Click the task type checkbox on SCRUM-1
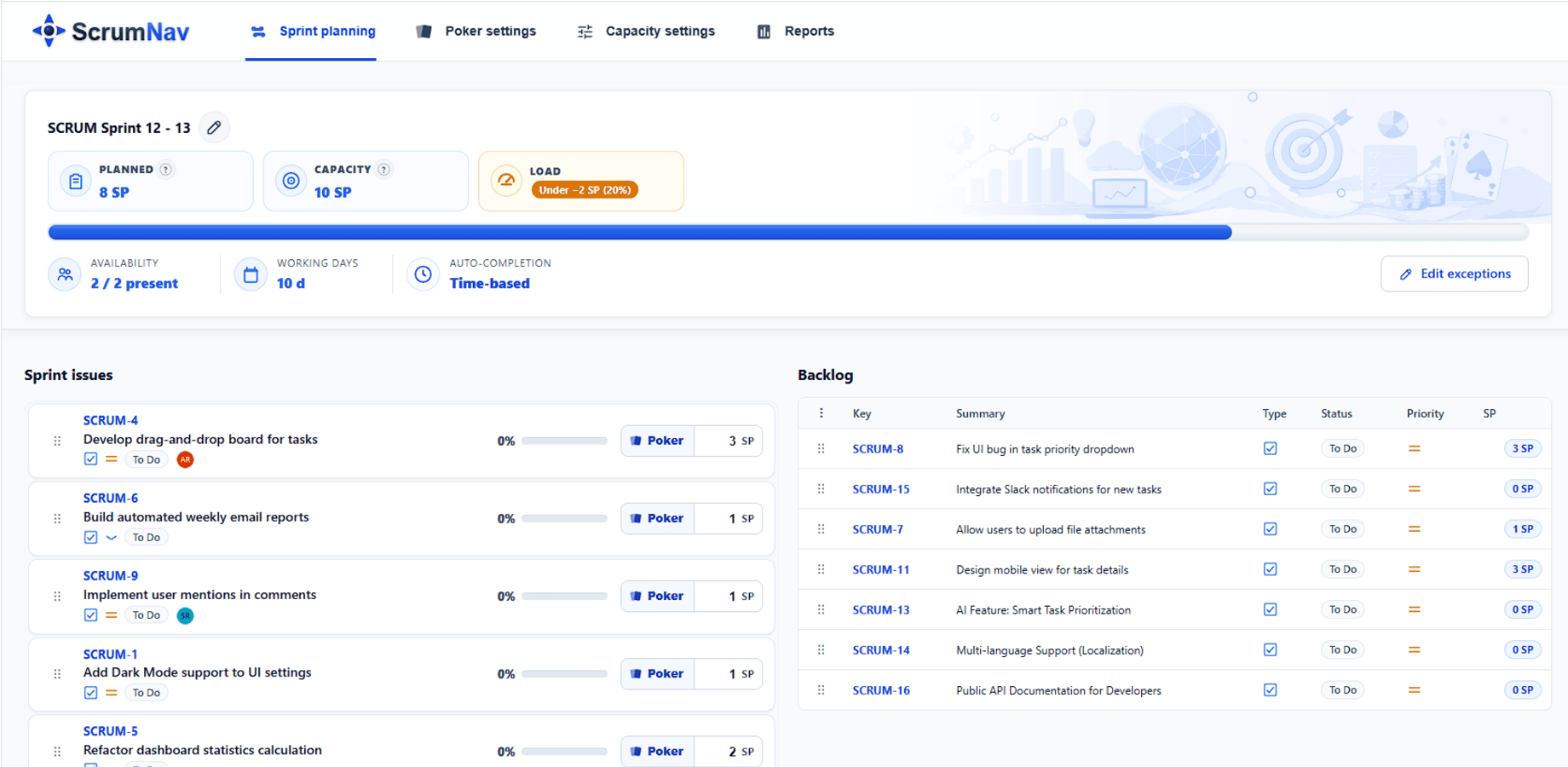Viewport: 1568px width, 767px height. pos(91,693)
